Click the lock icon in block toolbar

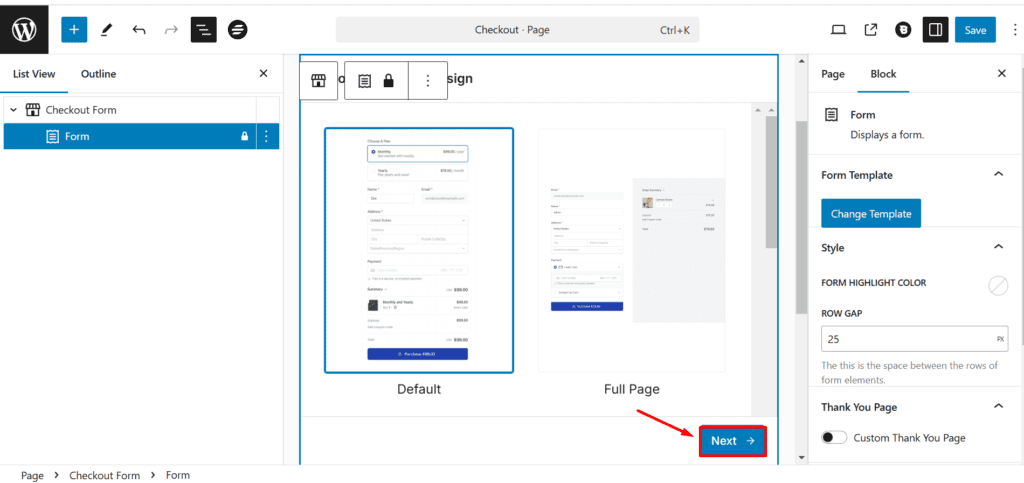pyautogui.click(x=388, y=81)
